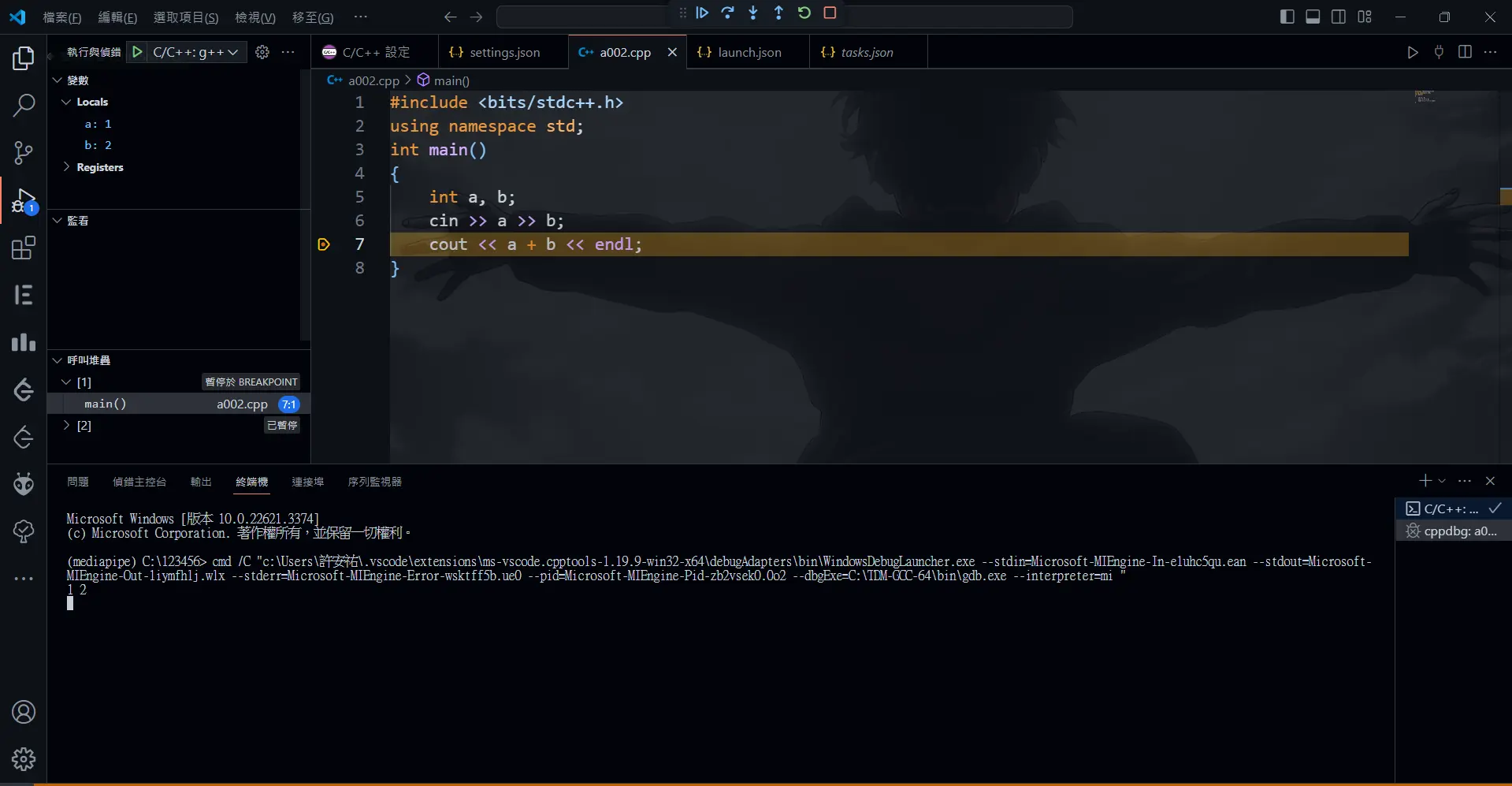Click the Continue debug button

[702, 13]
